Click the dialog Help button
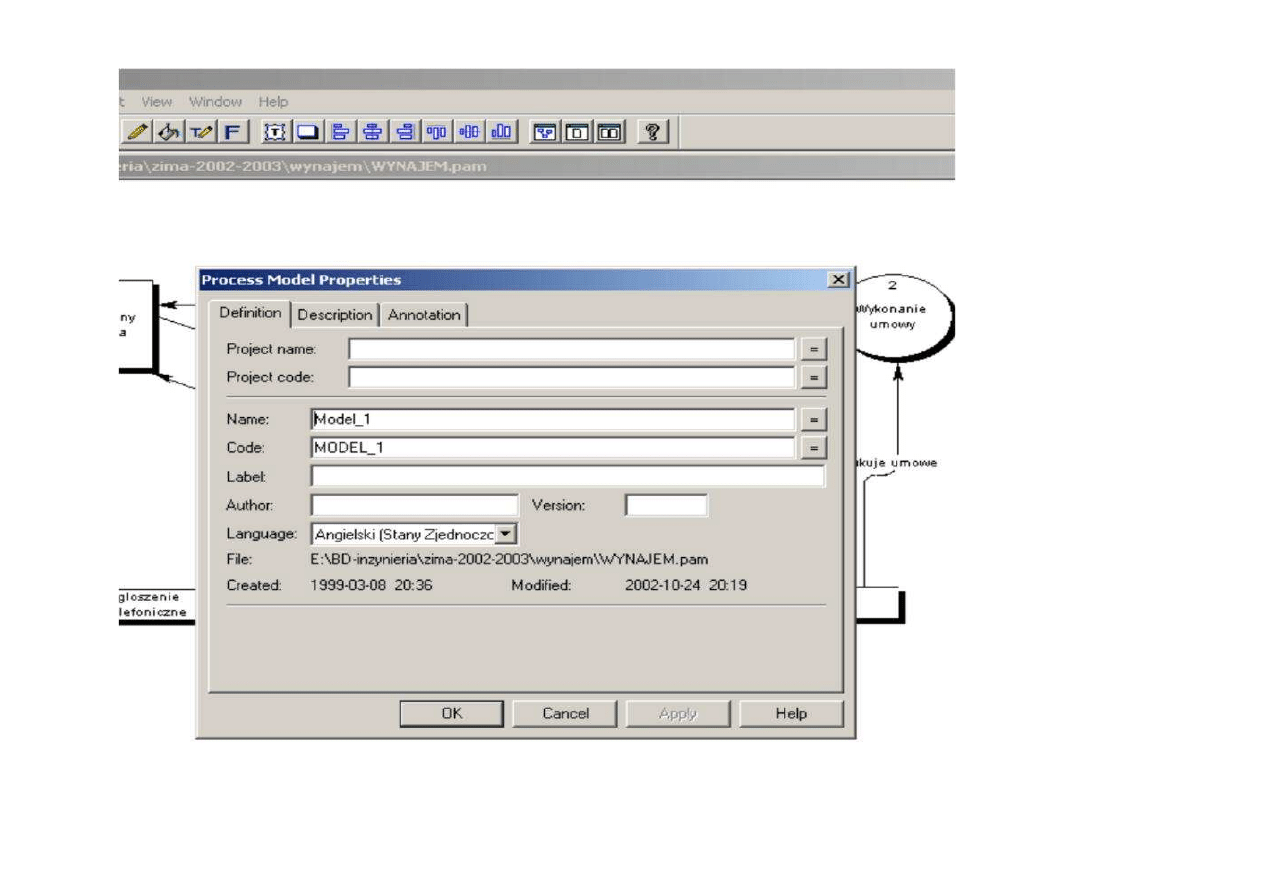This screenshot has height=893, width=1263. click(791, 713)
